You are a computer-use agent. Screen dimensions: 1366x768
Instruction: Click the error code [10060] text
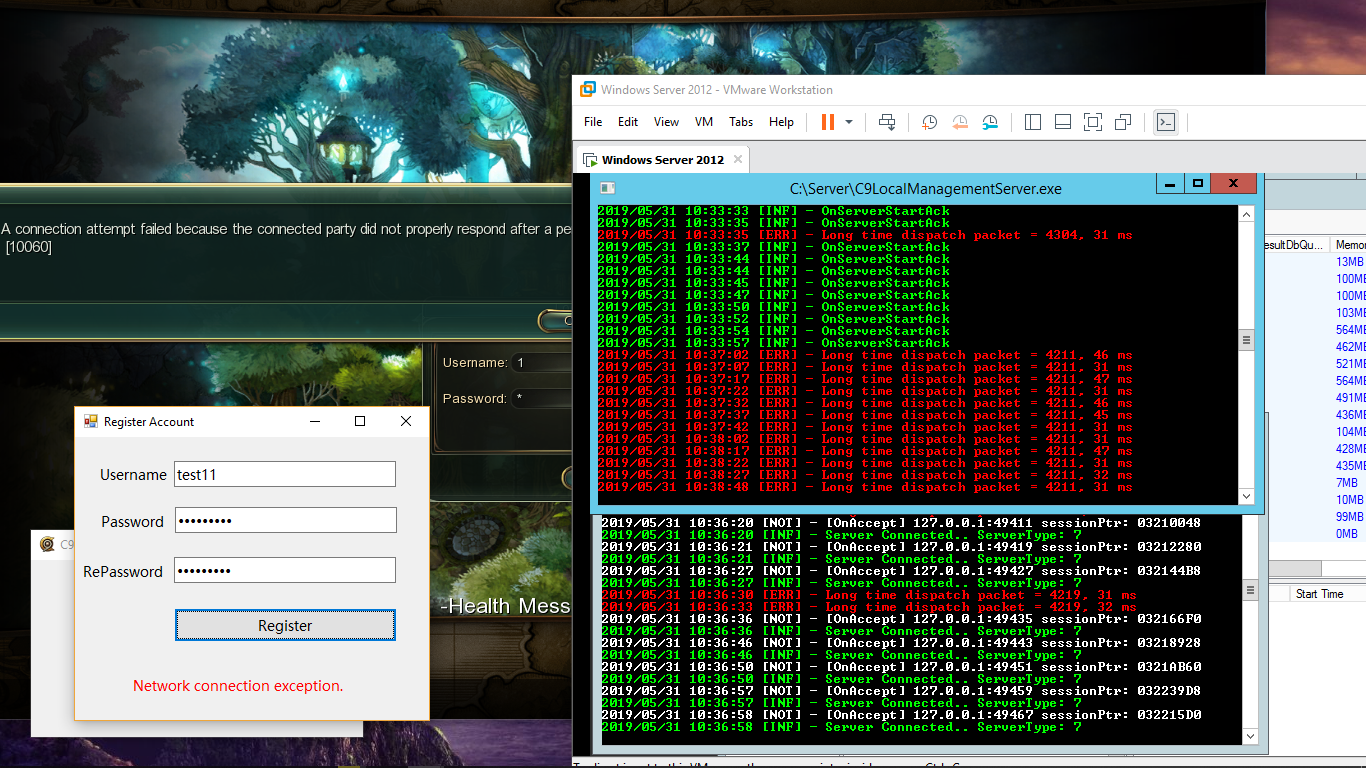pos(28,247)
